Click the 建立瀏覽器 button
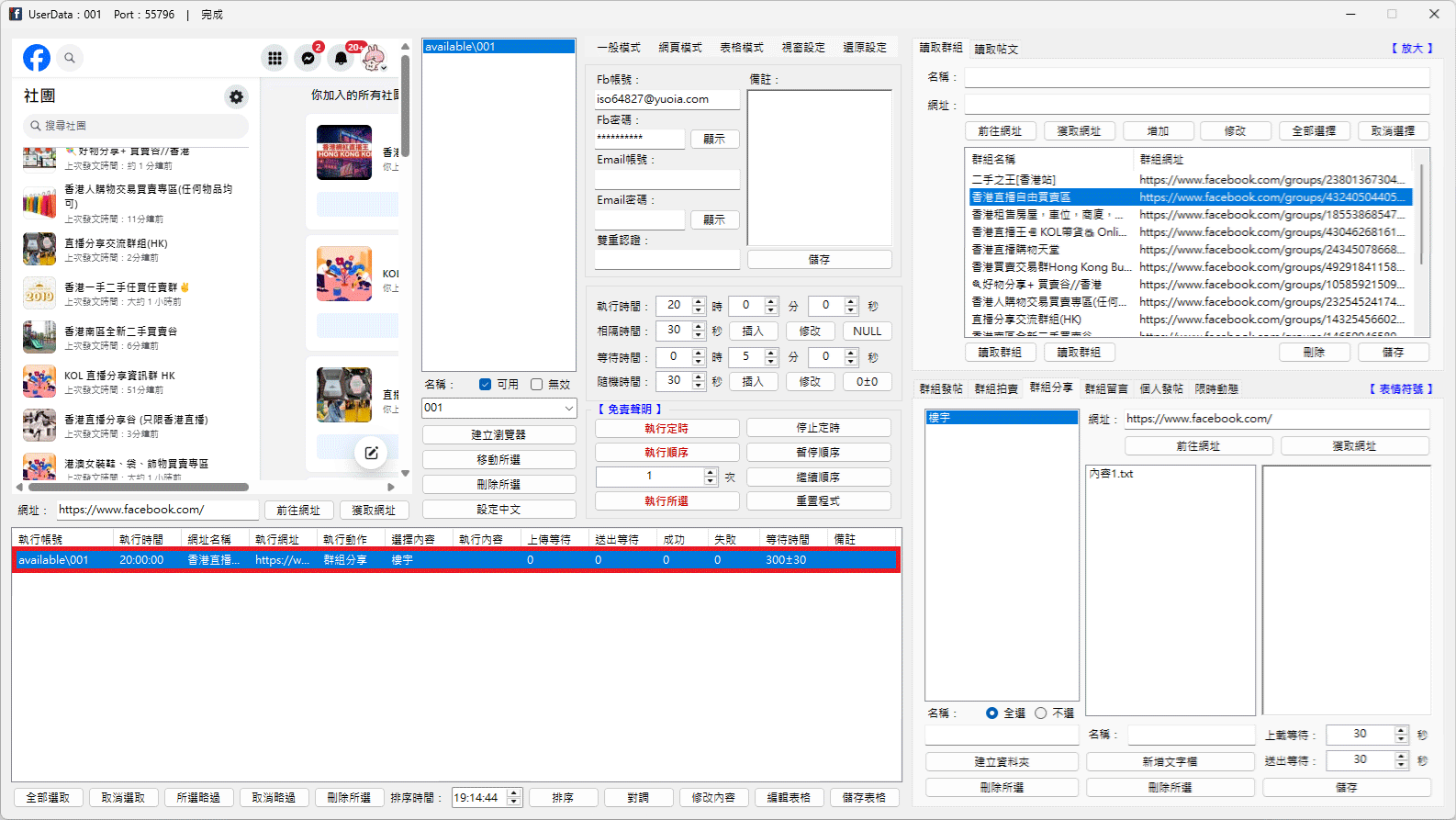The width and height of the screenshot is (1456, 820). 498,434
